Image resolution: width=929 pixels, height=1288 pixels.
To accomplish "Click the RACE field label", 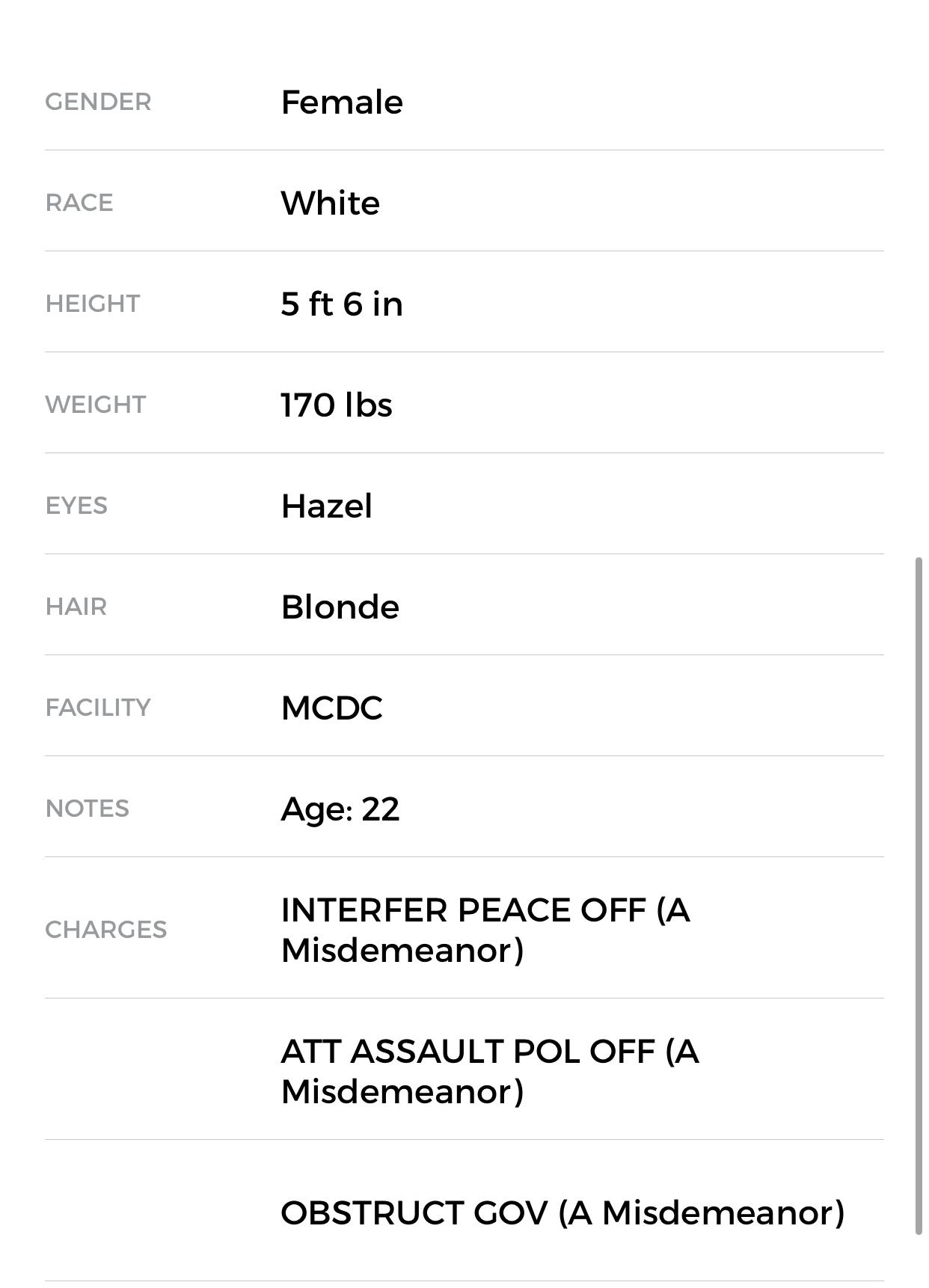I will tap(79, 203).
